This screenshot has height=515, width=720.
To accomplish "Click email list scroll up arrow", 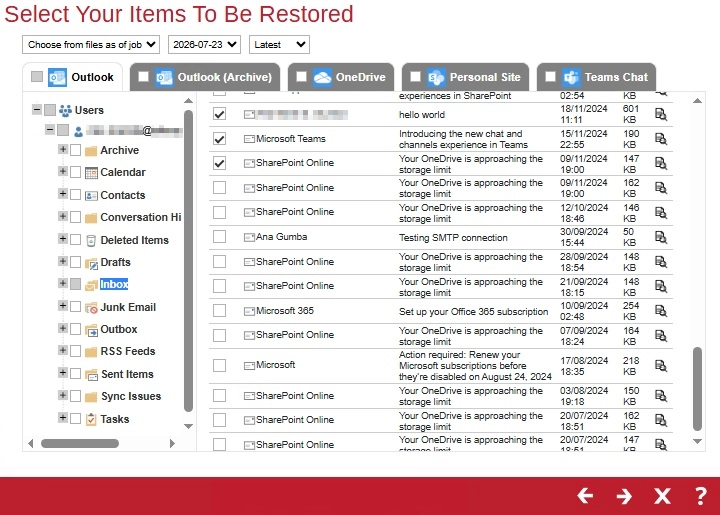I will (x=697, y=101).
